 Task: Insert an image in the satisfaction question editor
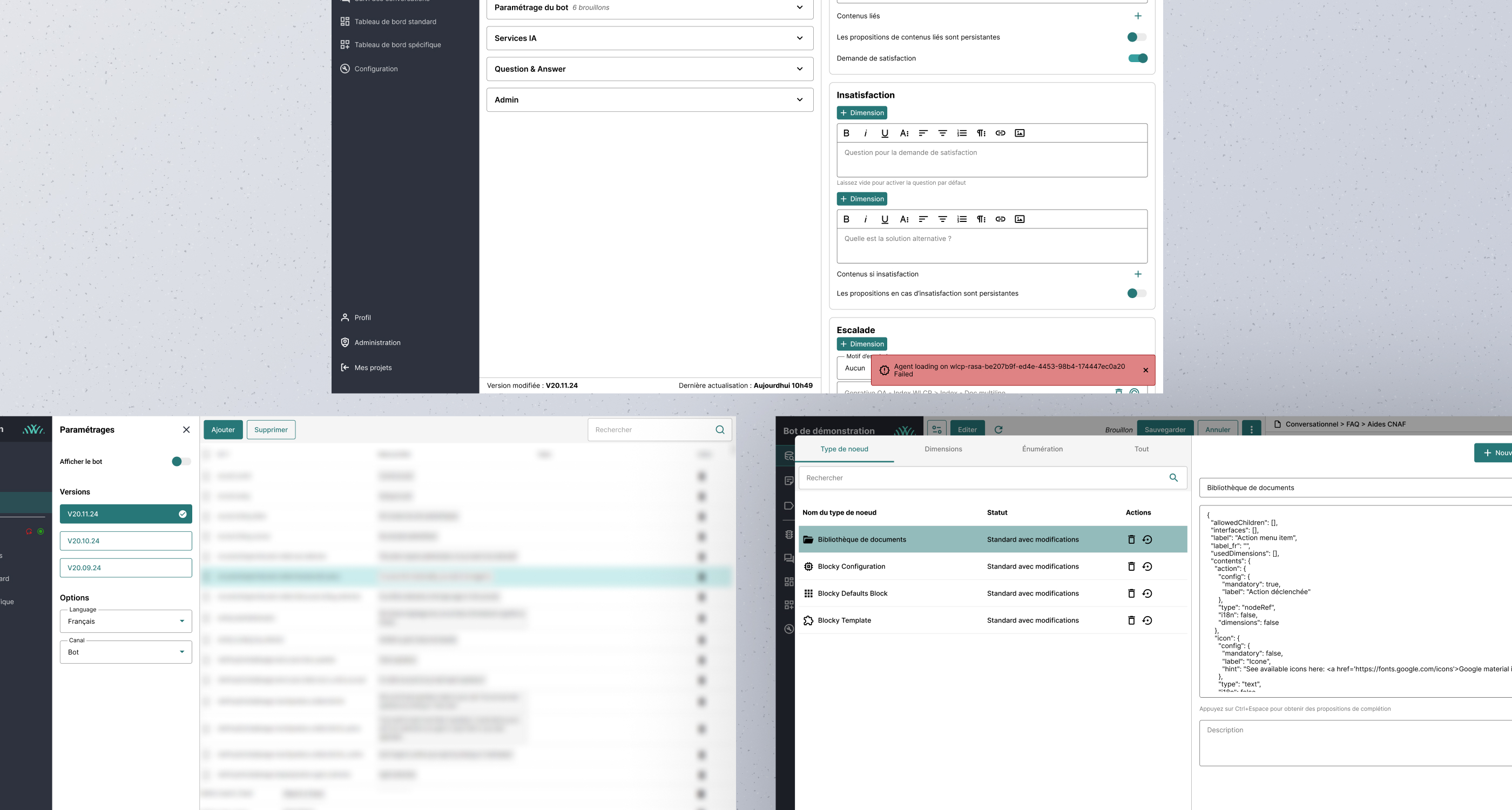[x=1020, y=133]
